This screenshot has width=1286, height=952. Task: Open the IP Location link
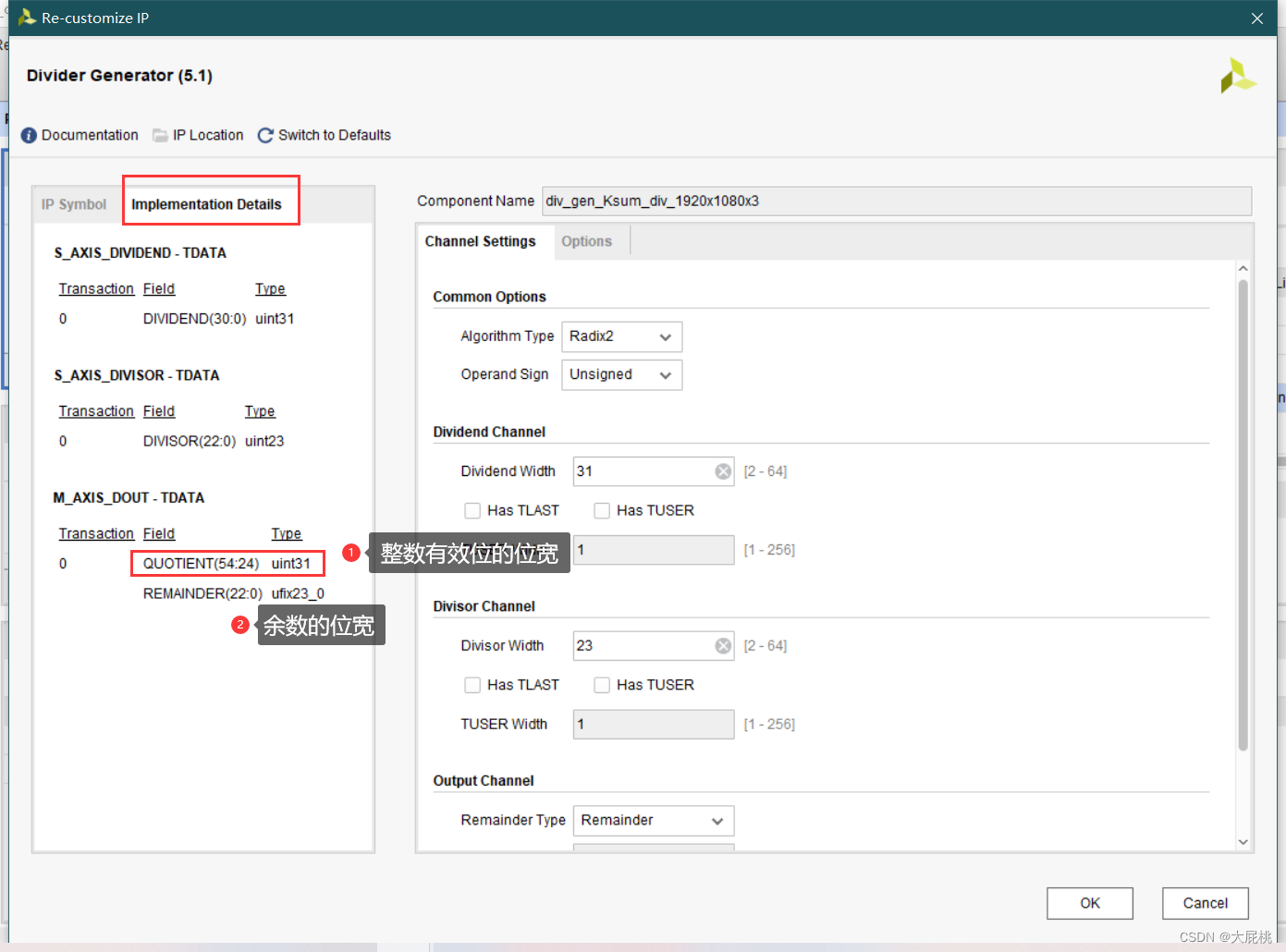208,135
